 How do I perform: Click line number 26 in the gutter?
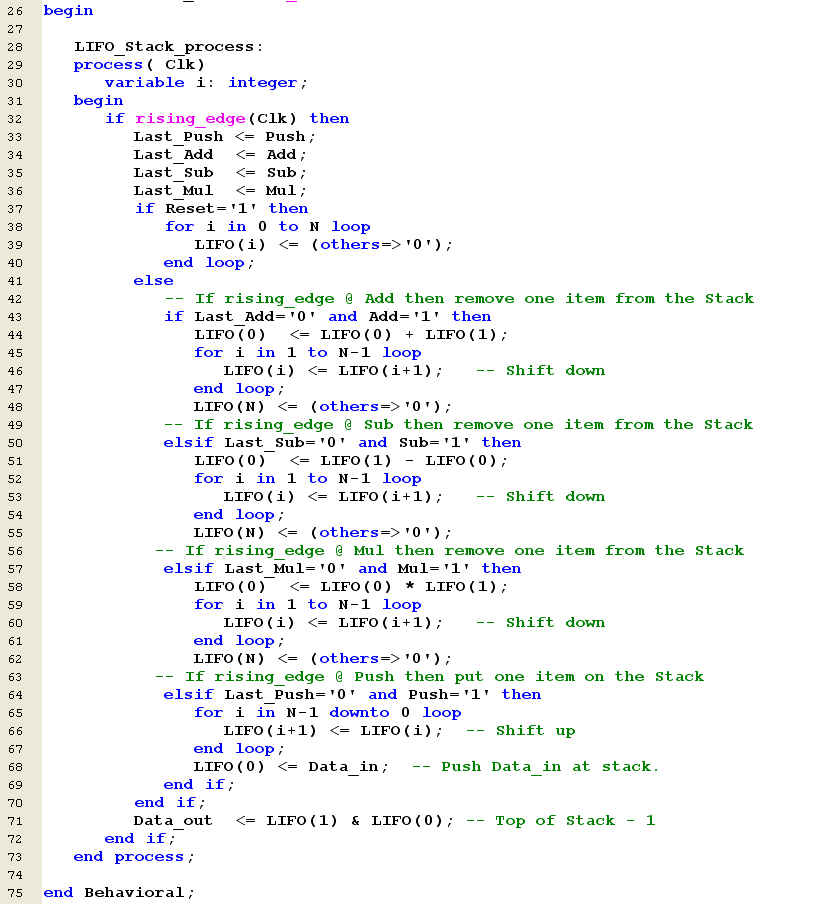(x=15, y=11)
